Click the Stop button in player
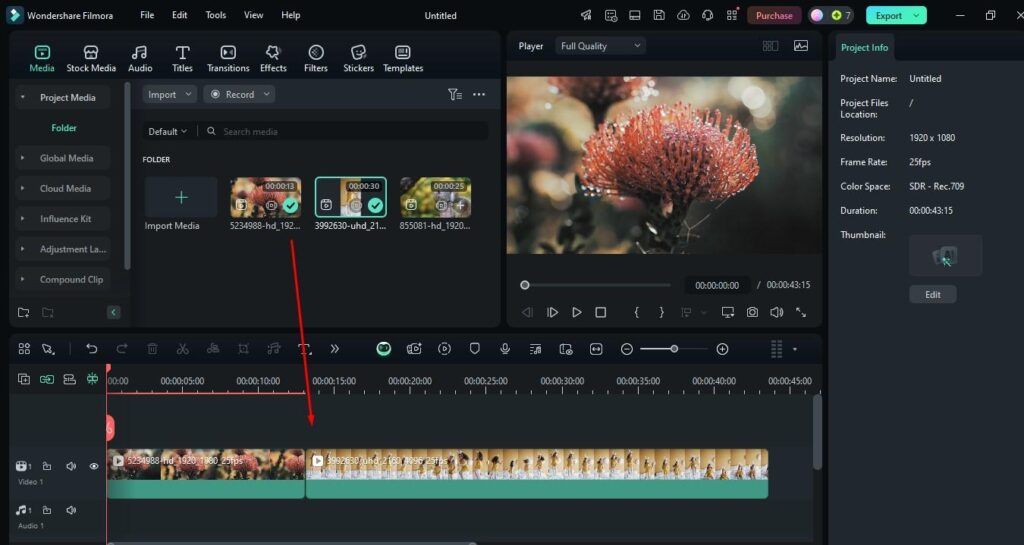Viewport: 1024px width, 545px height. 601,313
